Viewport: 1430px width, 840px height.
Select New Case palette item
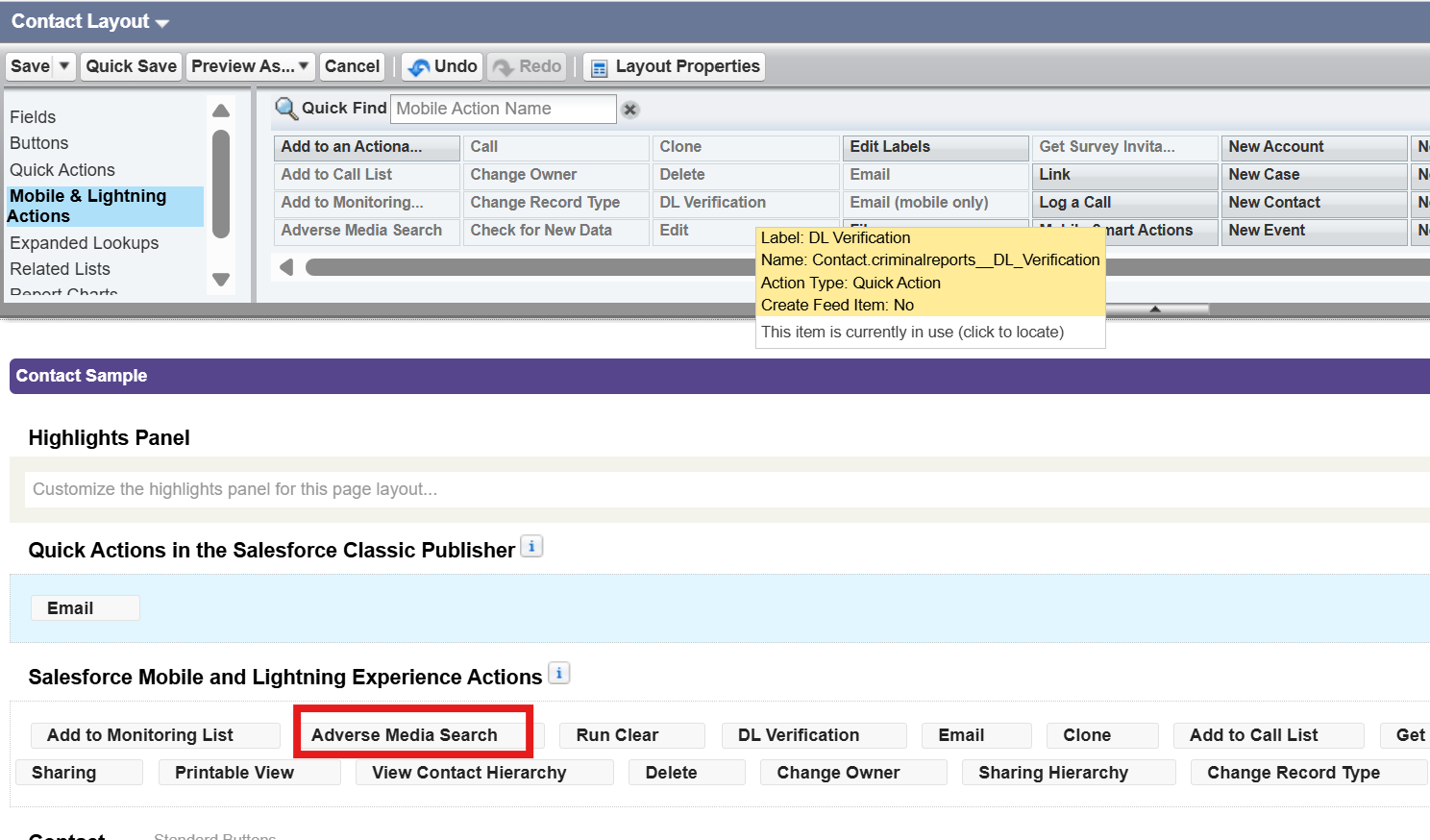[x=1315, y=175]
